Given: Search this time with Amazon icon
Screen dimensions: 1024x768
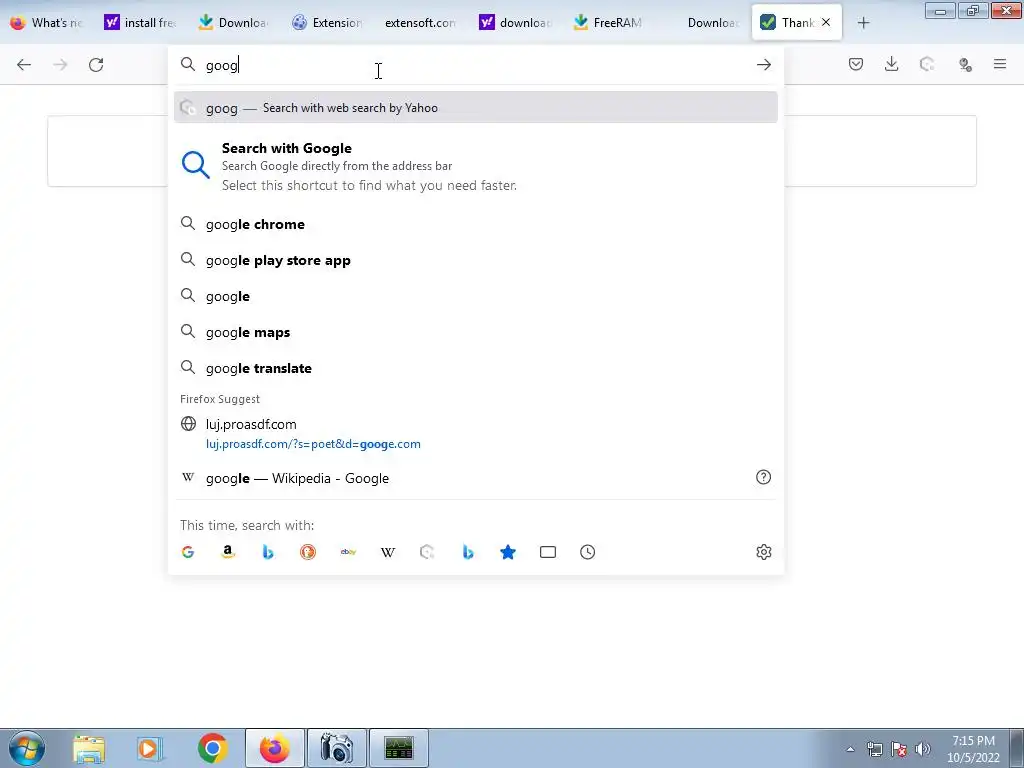Looking at the screenshot, I should point(228,552).
